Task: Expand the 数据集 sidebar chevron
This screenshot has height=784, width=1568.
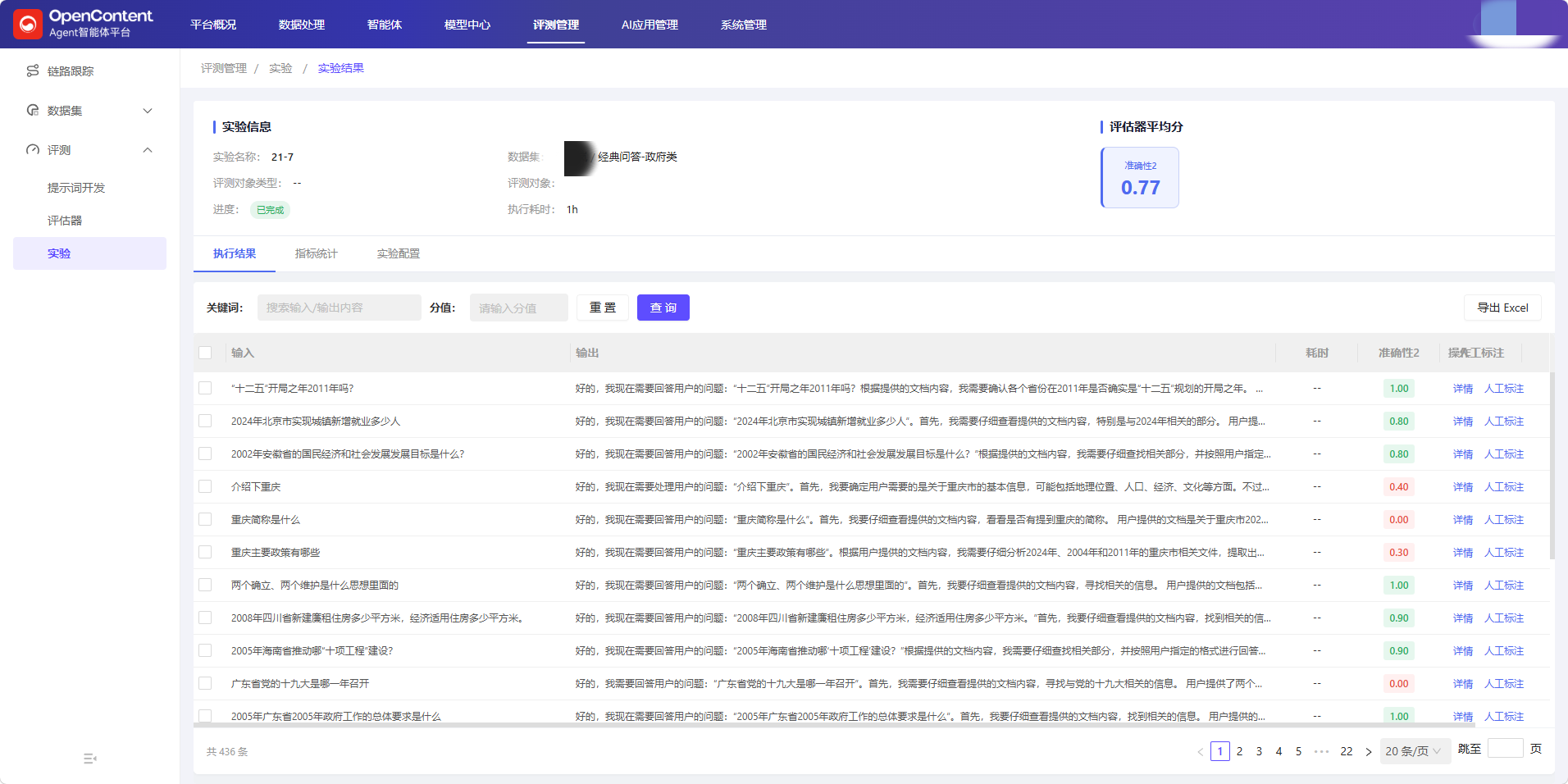Action: (x=148, y=111)
